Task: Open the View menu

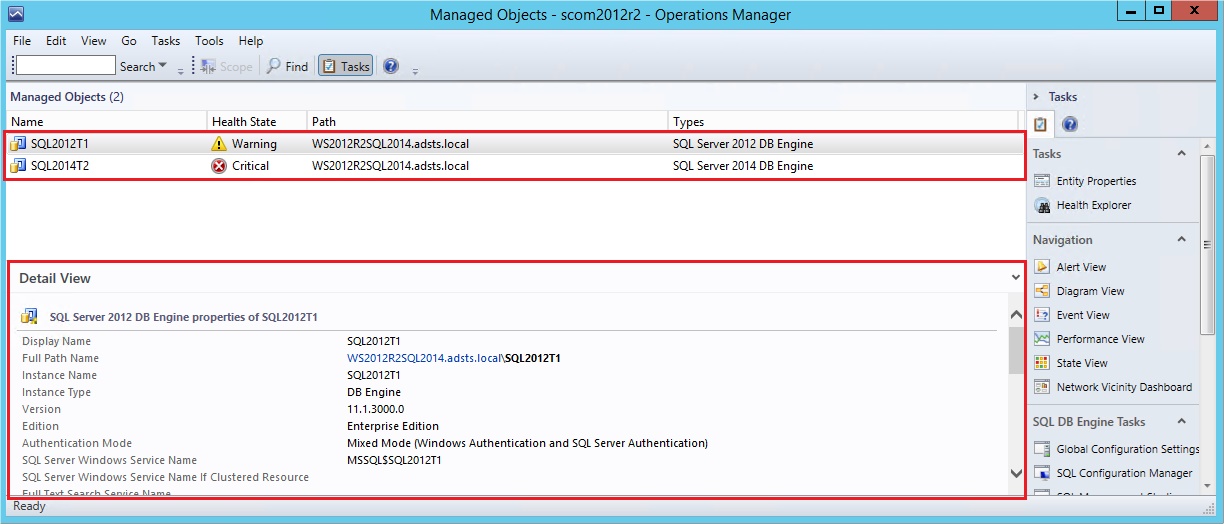Action: (94, 41)
